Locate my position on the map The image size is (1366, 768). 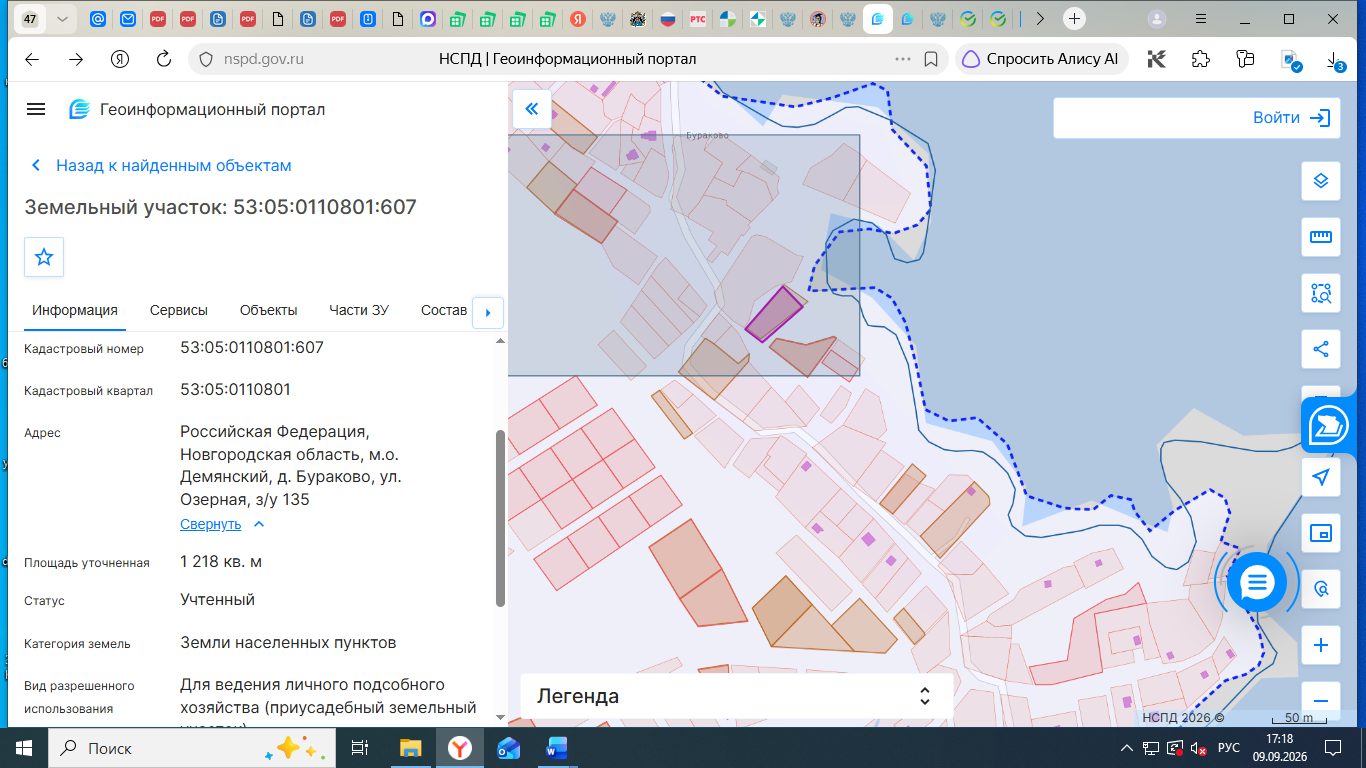(x=1320, y=477)
